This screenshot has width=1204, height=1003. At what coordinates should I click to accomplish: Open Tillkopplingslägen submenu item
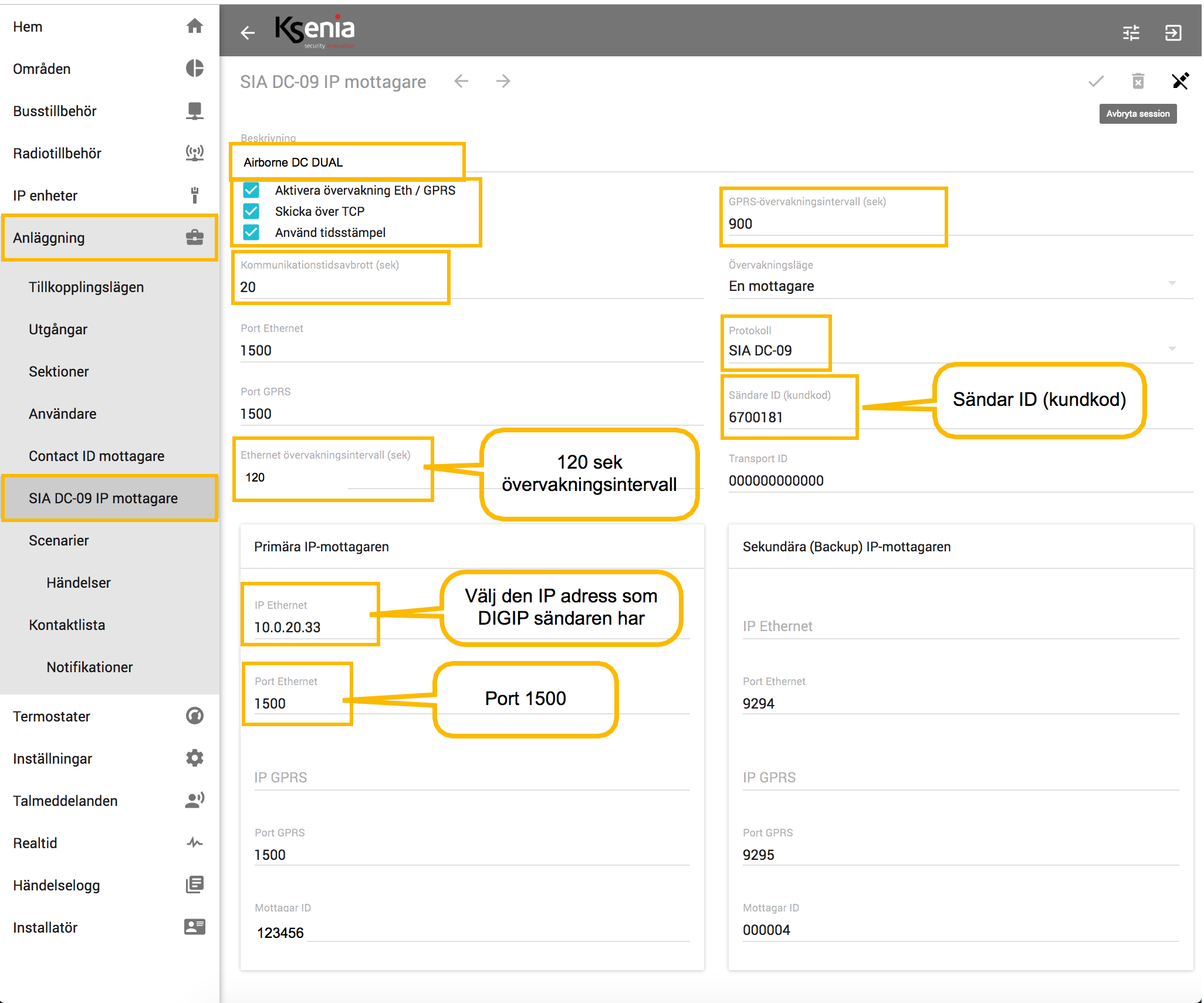coord(110,287)
